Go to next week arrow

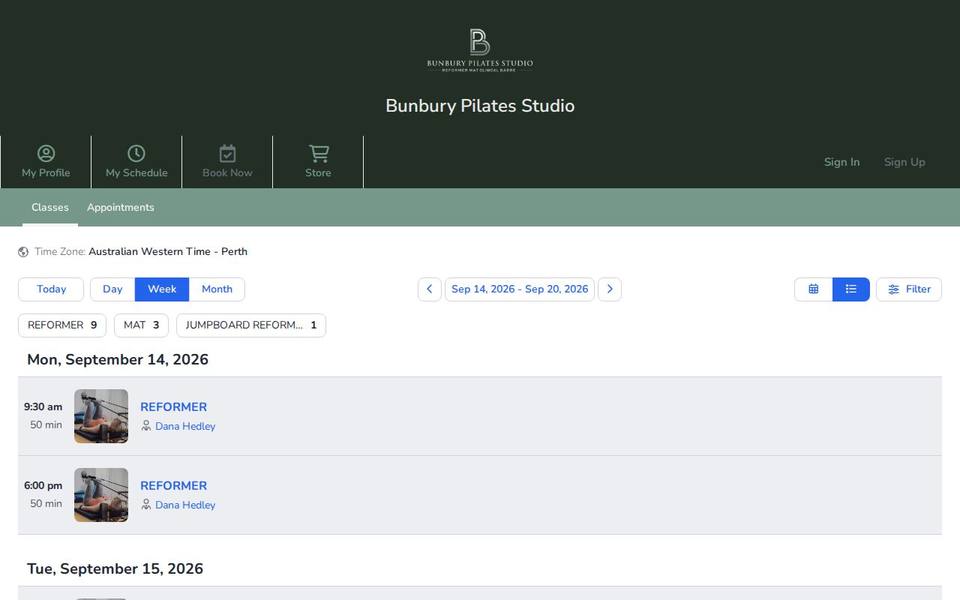coord(610,289)
